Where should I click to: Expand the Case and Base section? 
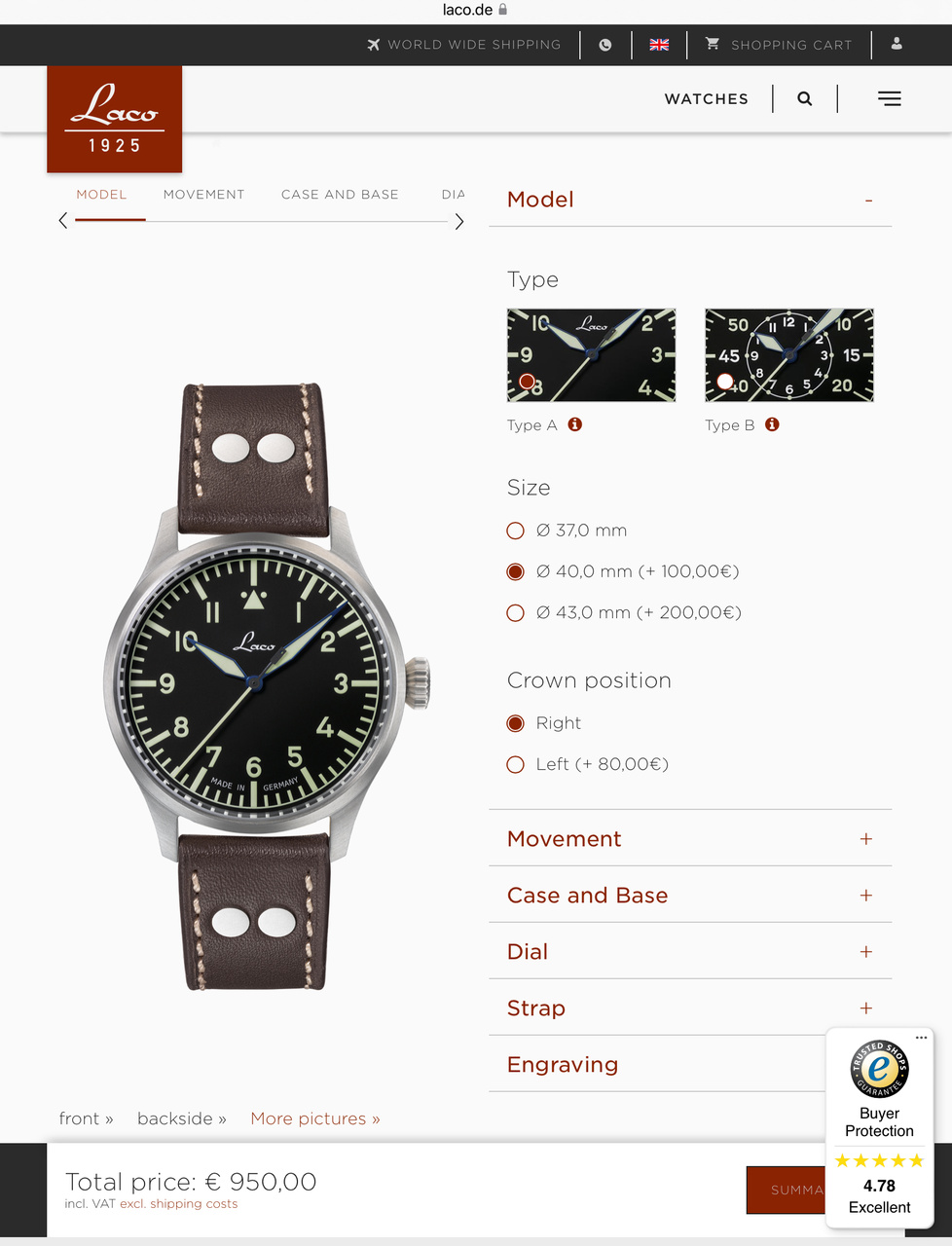(x=690, y=896)
